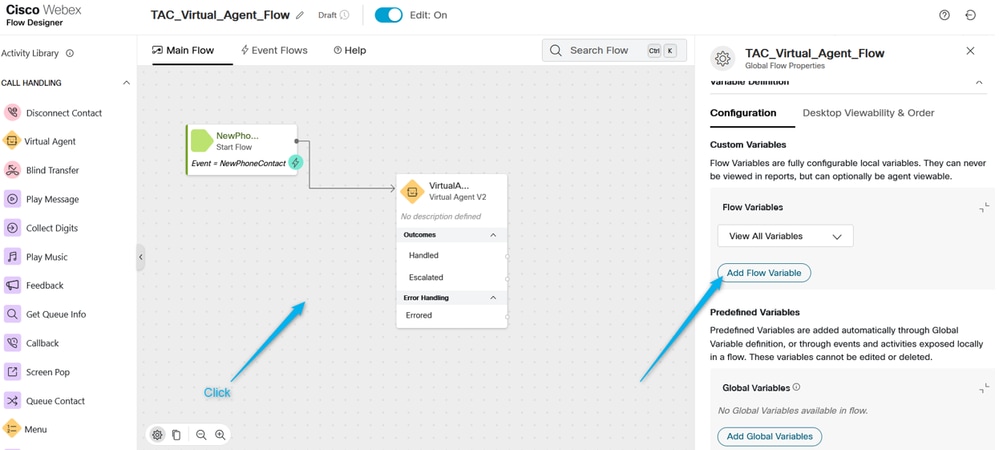Image resolution: width=999 pixels, height=450 pixels.
Task: Open help via top-right question mark icon
Action: click(x=944, y=15)
